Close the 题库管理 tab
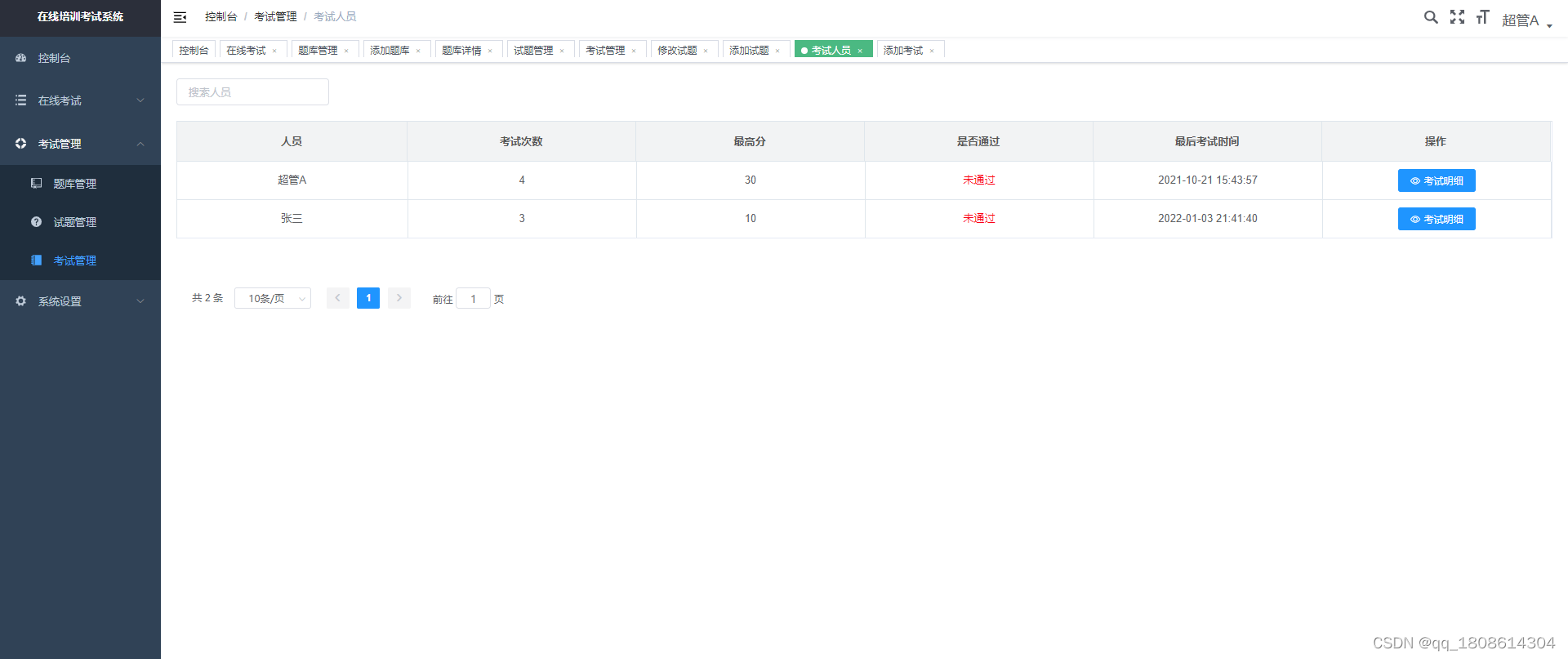 coord(346,51)
